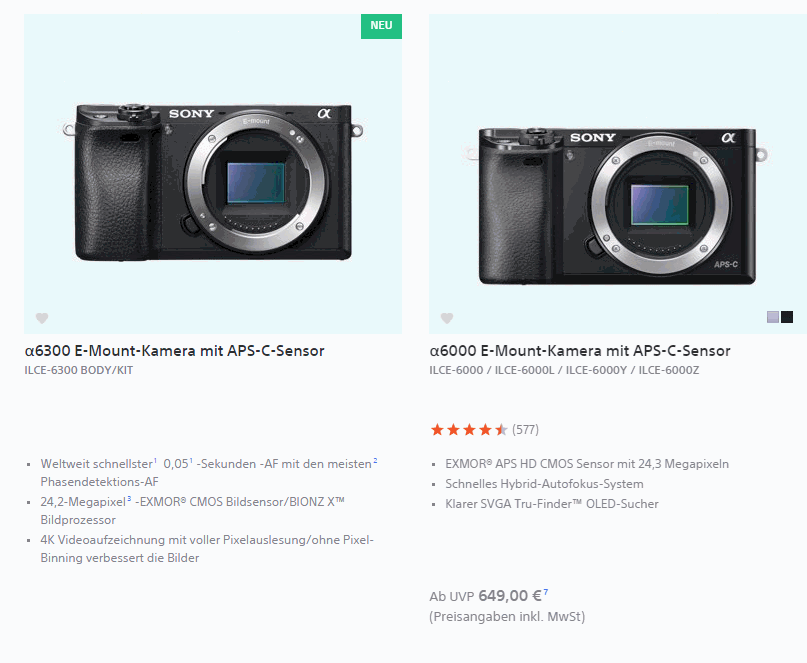Click the ILCE-6000 model variants line
The image size is (807, 663).
tap(564, 370)
